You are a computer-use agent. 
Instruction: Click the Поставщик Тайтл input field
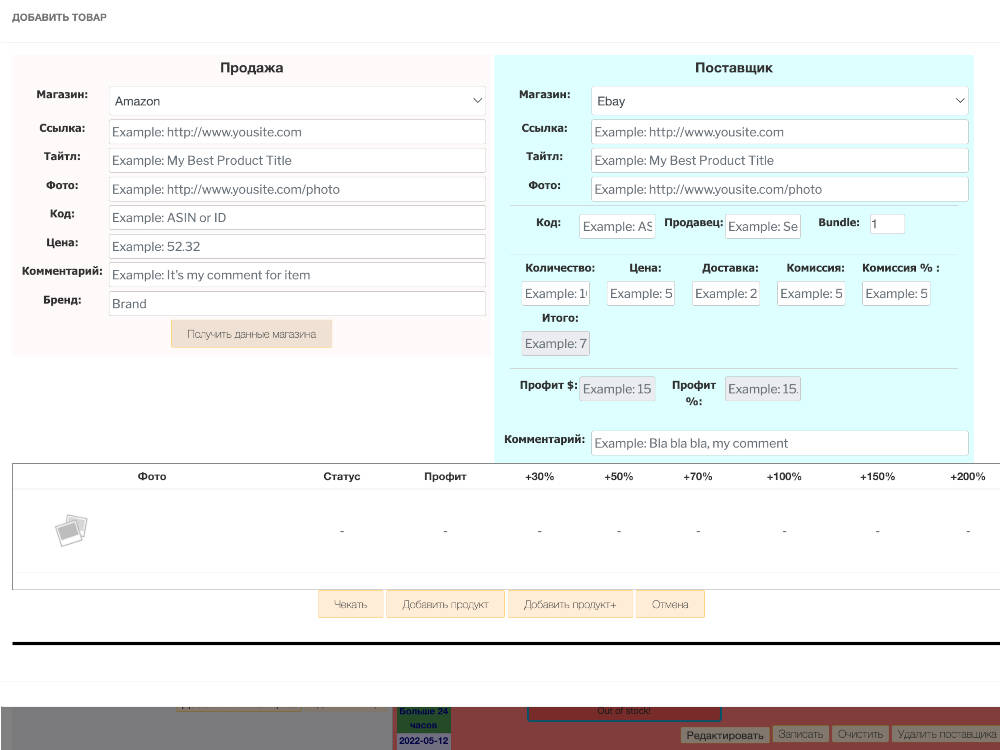(x=779, y=161)
